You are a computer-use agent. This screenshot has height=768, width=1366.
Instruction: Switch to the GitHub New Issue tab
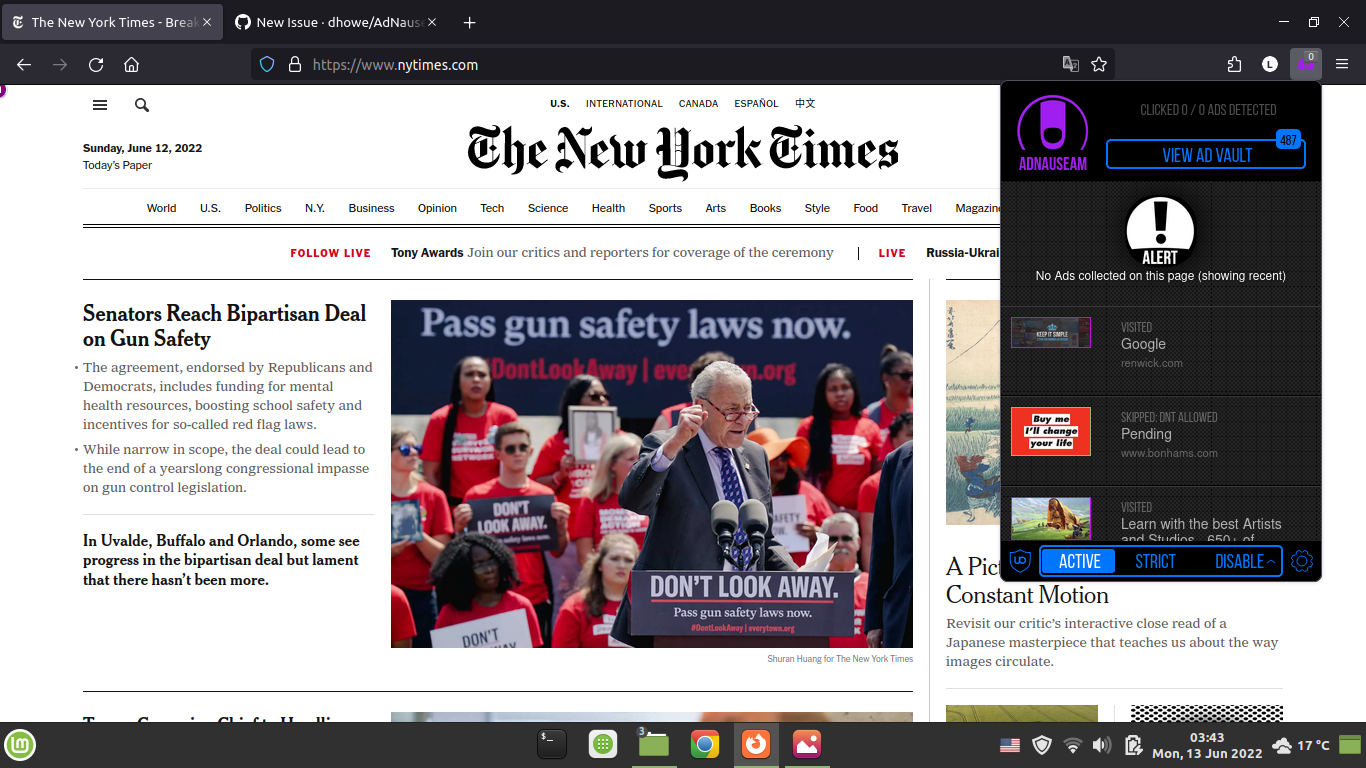336,21
